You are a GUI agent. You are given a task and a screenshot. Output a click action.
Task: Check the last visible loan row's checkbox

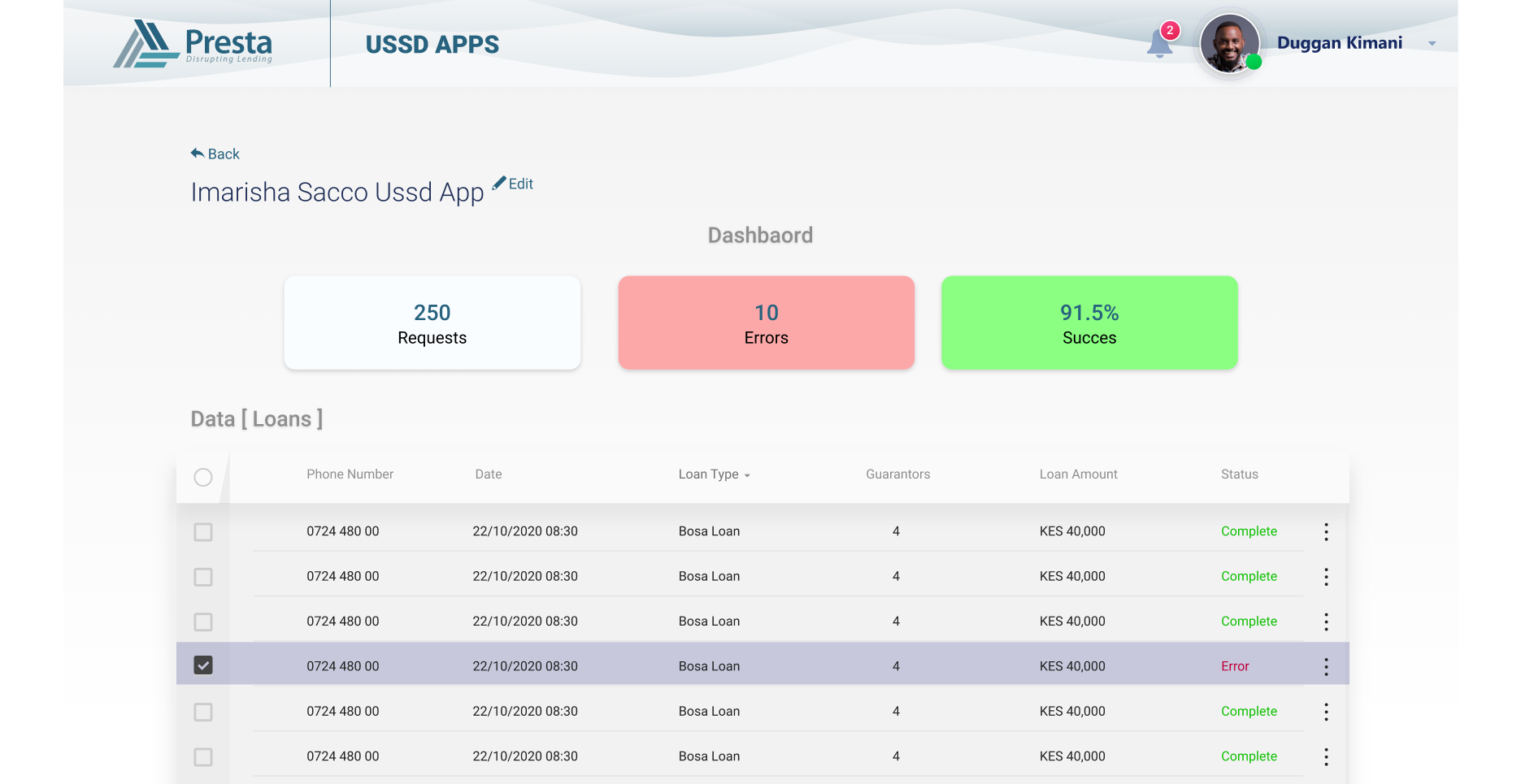pos(203,756)
